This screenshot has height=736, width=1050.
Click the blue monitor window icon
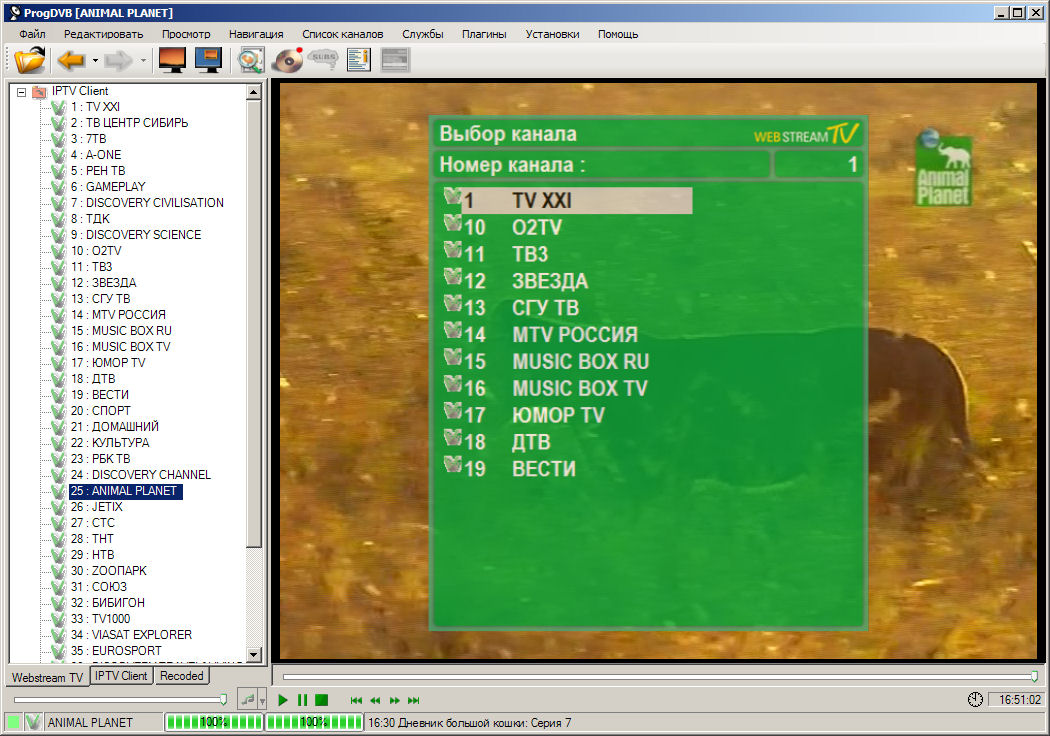(x=209, y=60)
